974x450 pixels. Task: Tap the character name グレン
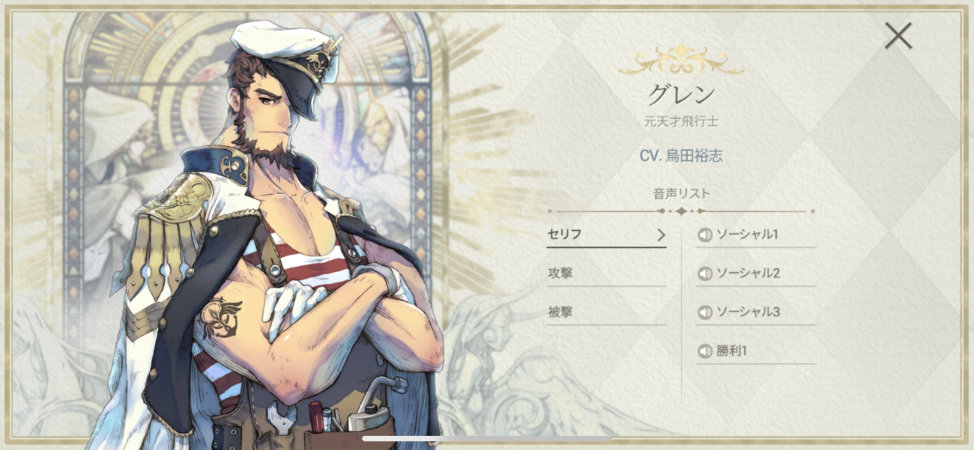click(681, 94)
